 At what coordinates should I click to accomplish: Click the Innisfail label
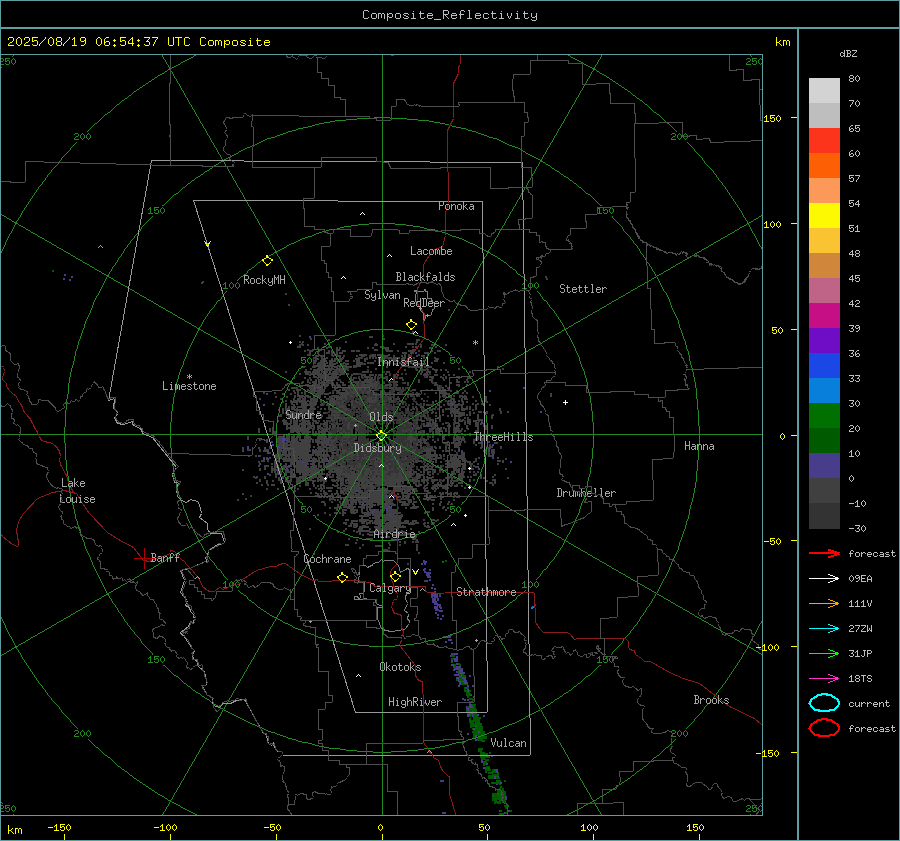403,362
